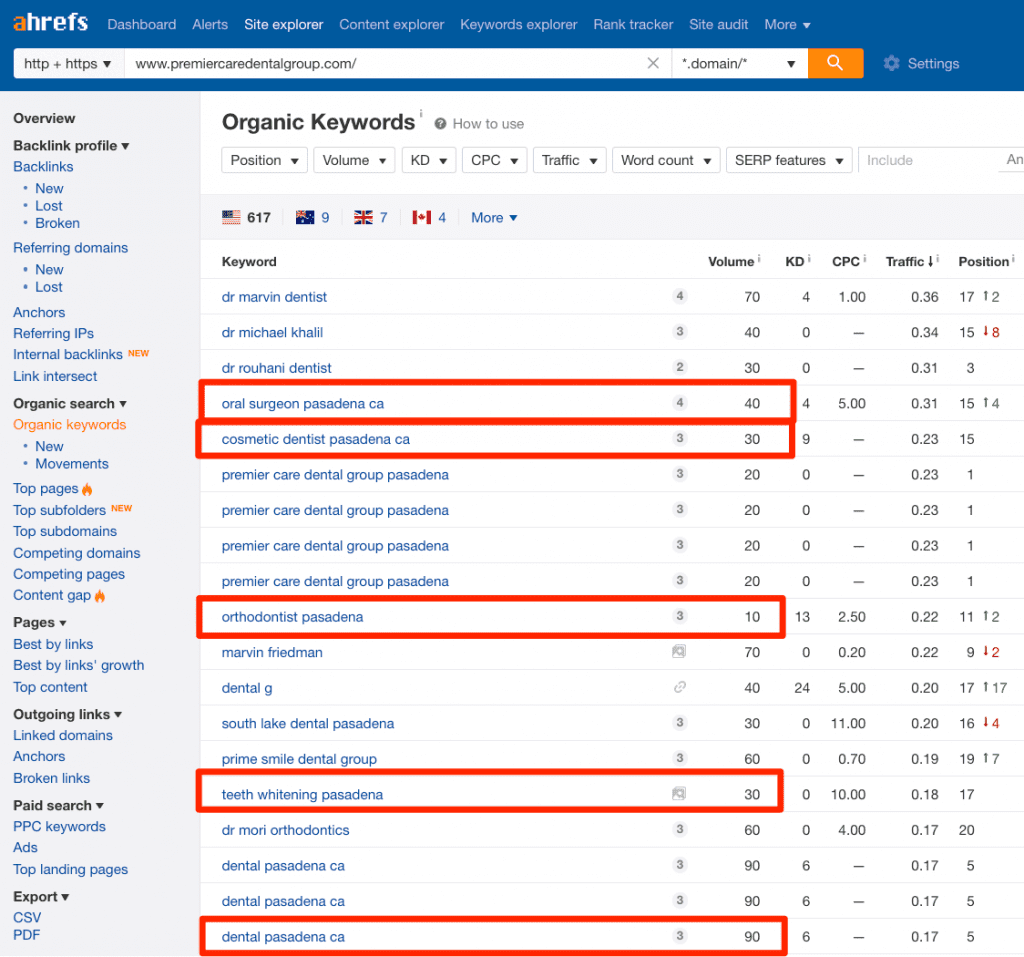Viewport: 1024px width, 957px height.
Task: Clear the URL with the X icon
Action: point(652,63)
